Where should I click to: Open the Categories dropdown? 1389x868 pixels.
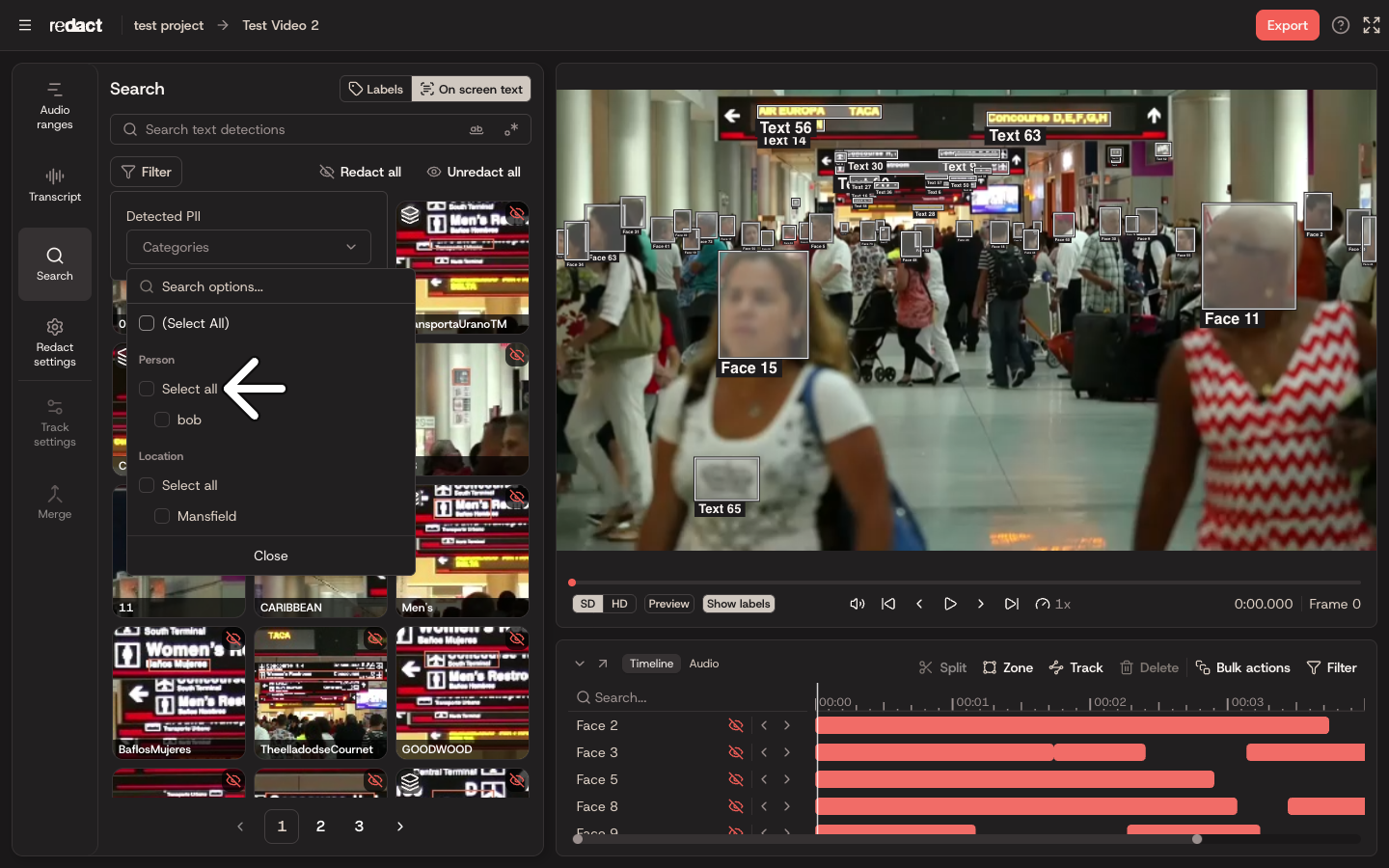pos(249,247)
